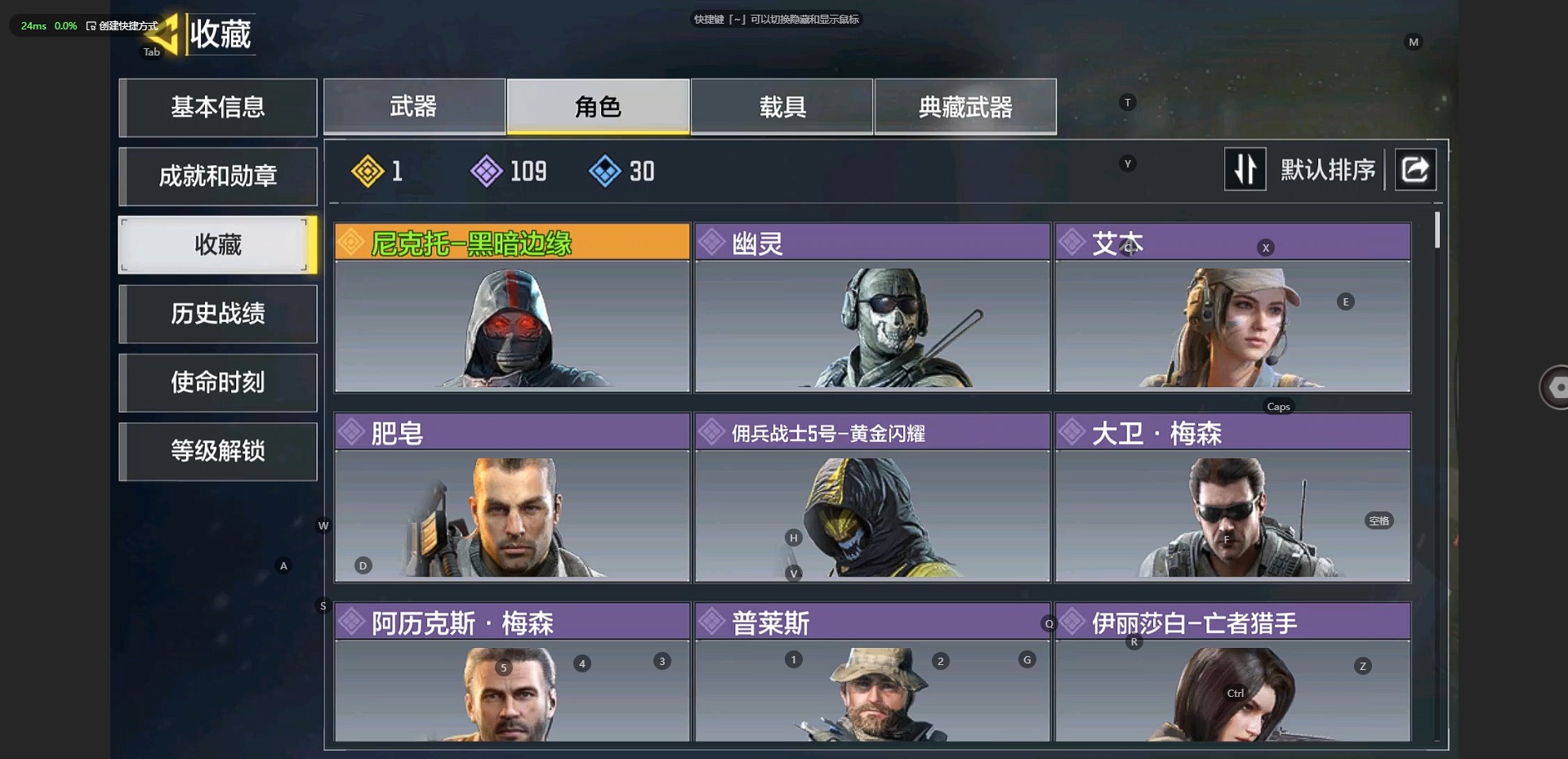This screenshot has width=1568, height=759.
Task: Open the 等级解锁 page
Action: pos(218,451)
